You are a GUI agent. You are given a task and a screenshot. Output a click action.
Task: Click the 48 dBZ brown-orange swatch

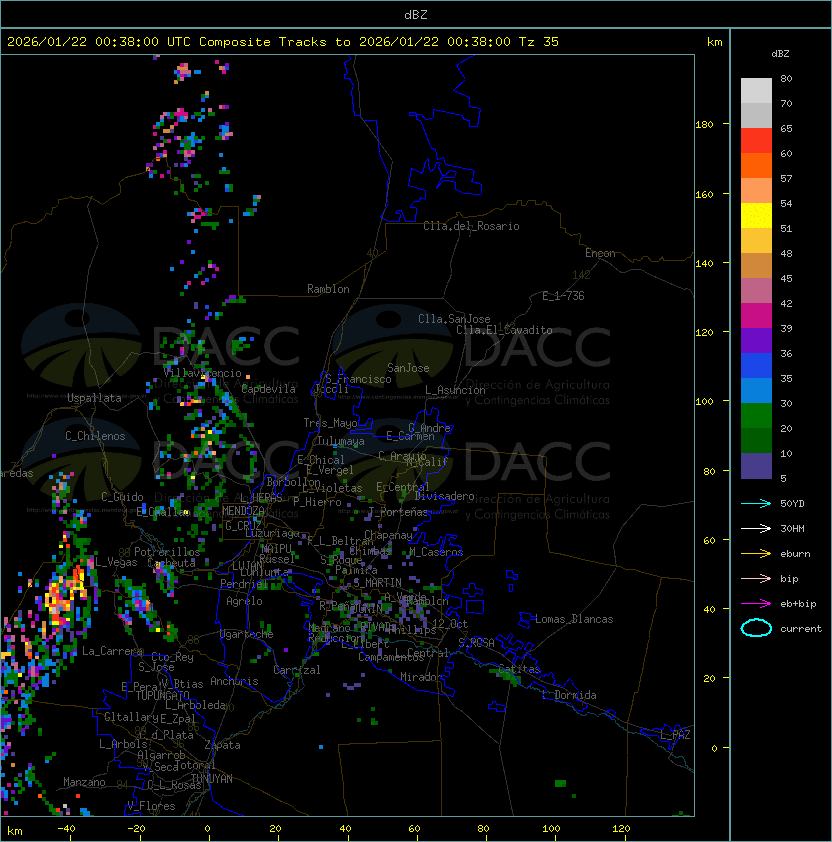tap(756, 266)
